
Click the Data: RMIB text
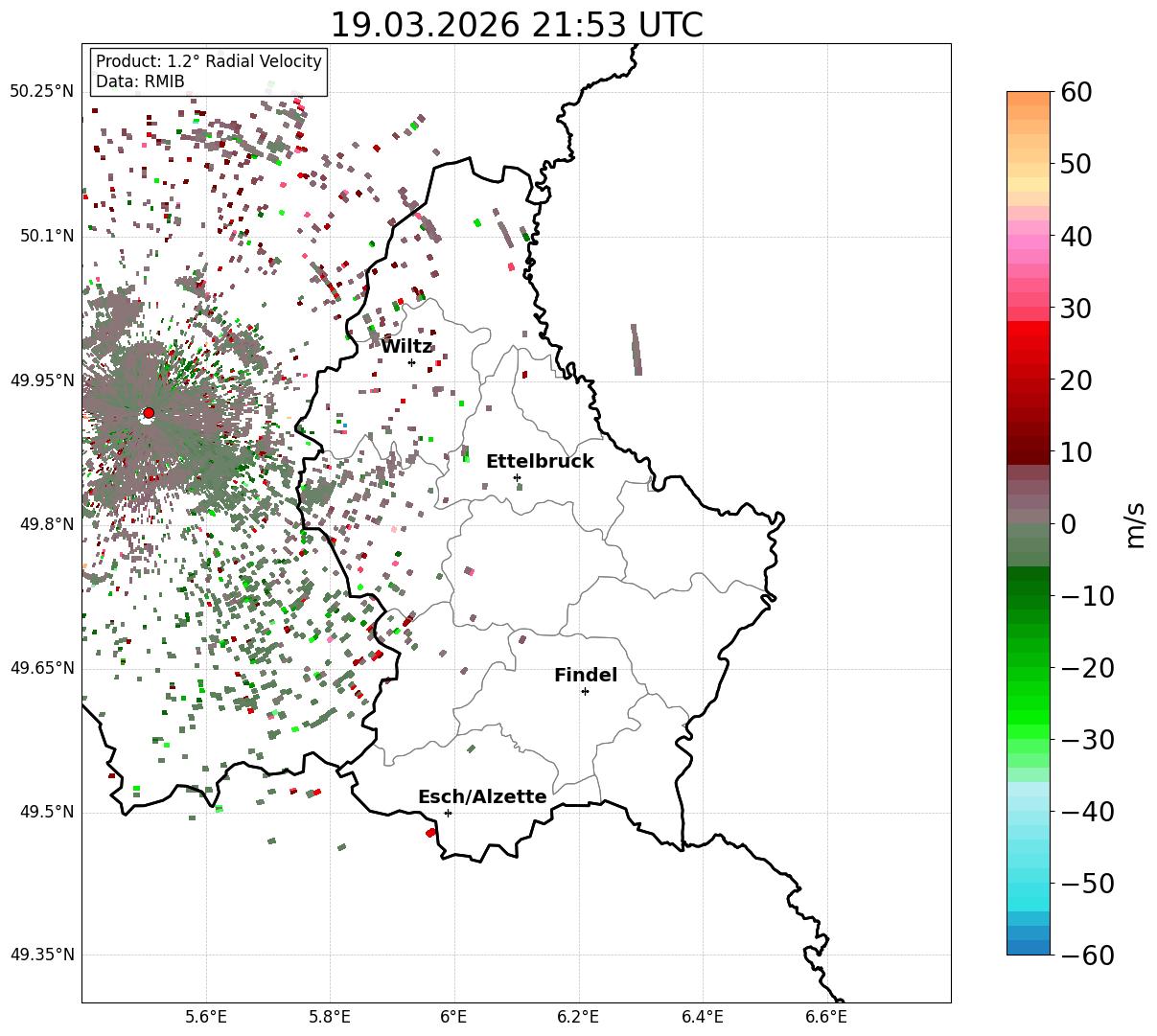pyautogui.click(x=140, y=81)
